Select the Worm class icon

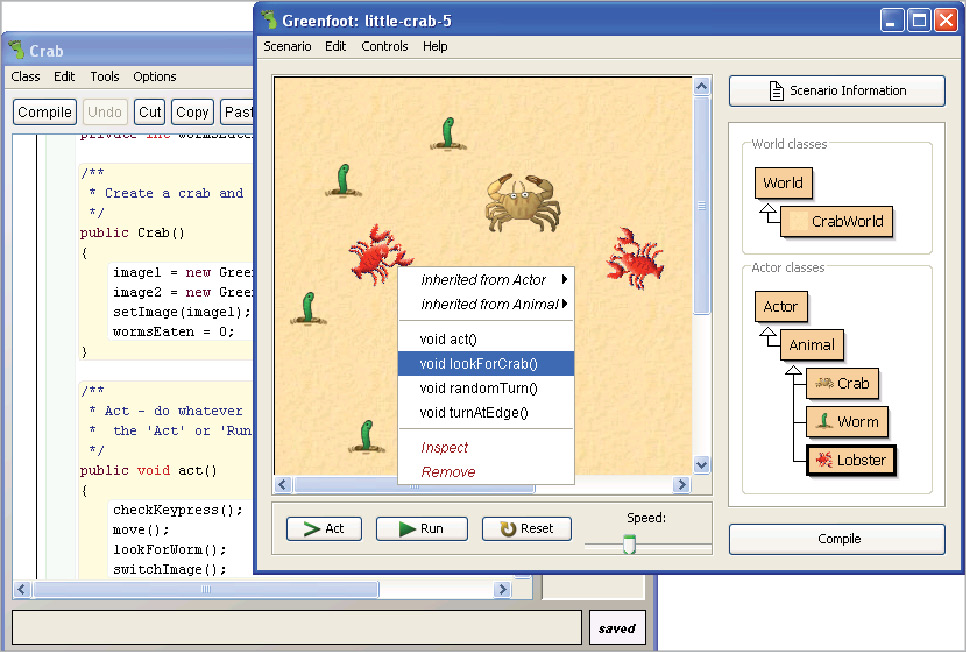click(847, 421)
